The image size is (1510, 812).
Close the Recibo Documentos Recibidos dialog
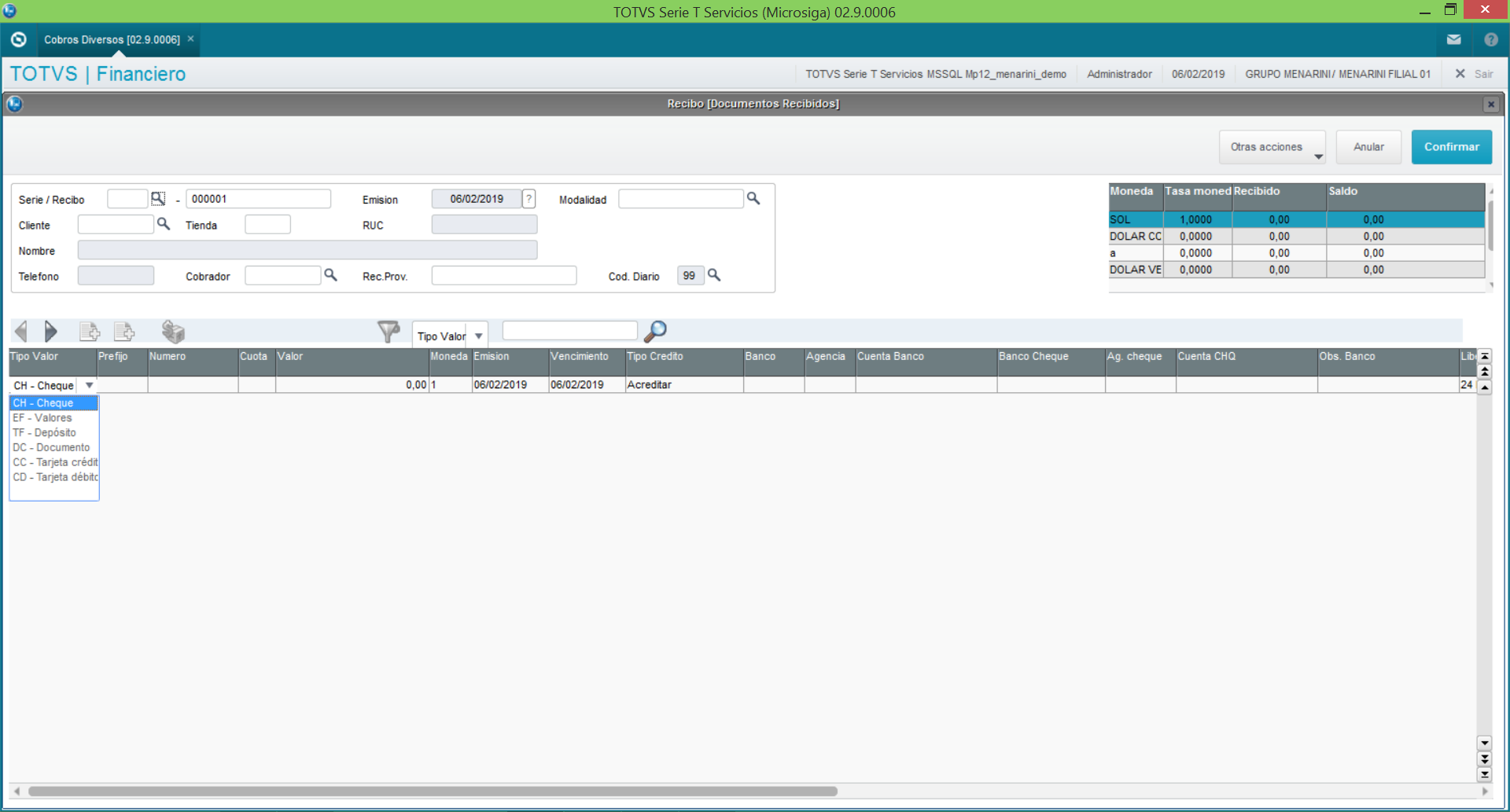tap(1490, 104)
